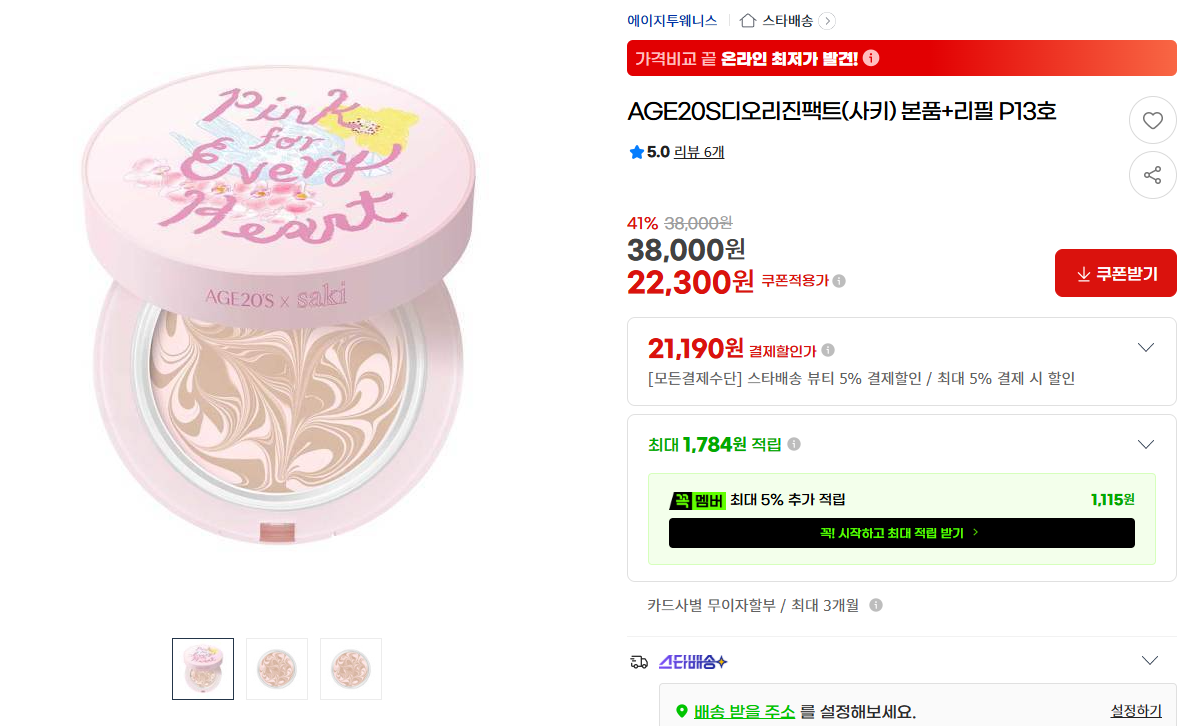Screen dimensions: 1203x726
Task: Open the 에이지투웨니스 brand link
Action: click(x=672, y=20)
